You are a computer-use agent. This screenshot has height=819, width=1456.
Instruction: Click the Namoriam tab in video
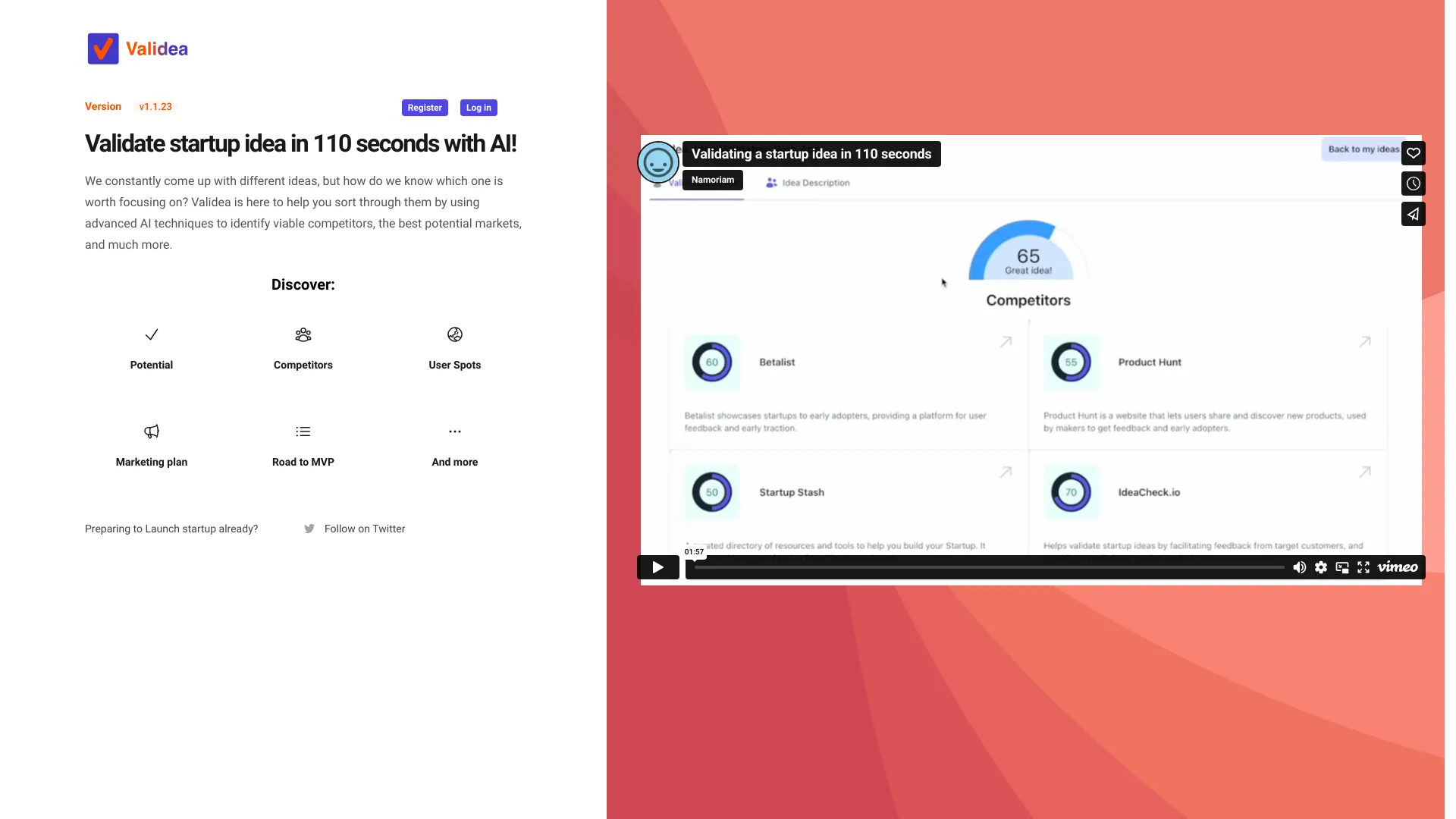click(713, 179)
